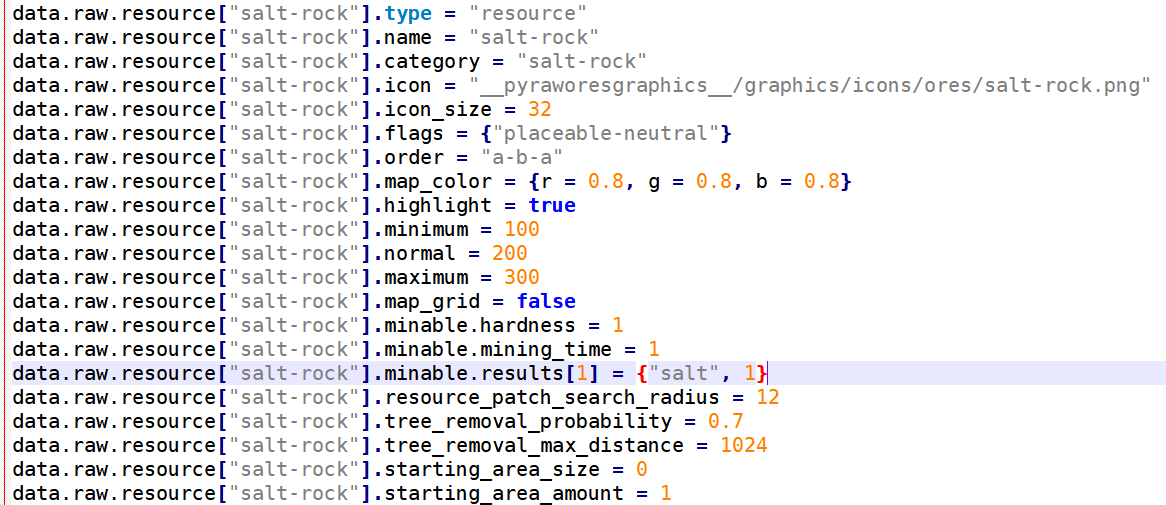Screen dimensions: 1166x505
Task: Click the tree_removal_max_distance value 1024
Action: 743,446
